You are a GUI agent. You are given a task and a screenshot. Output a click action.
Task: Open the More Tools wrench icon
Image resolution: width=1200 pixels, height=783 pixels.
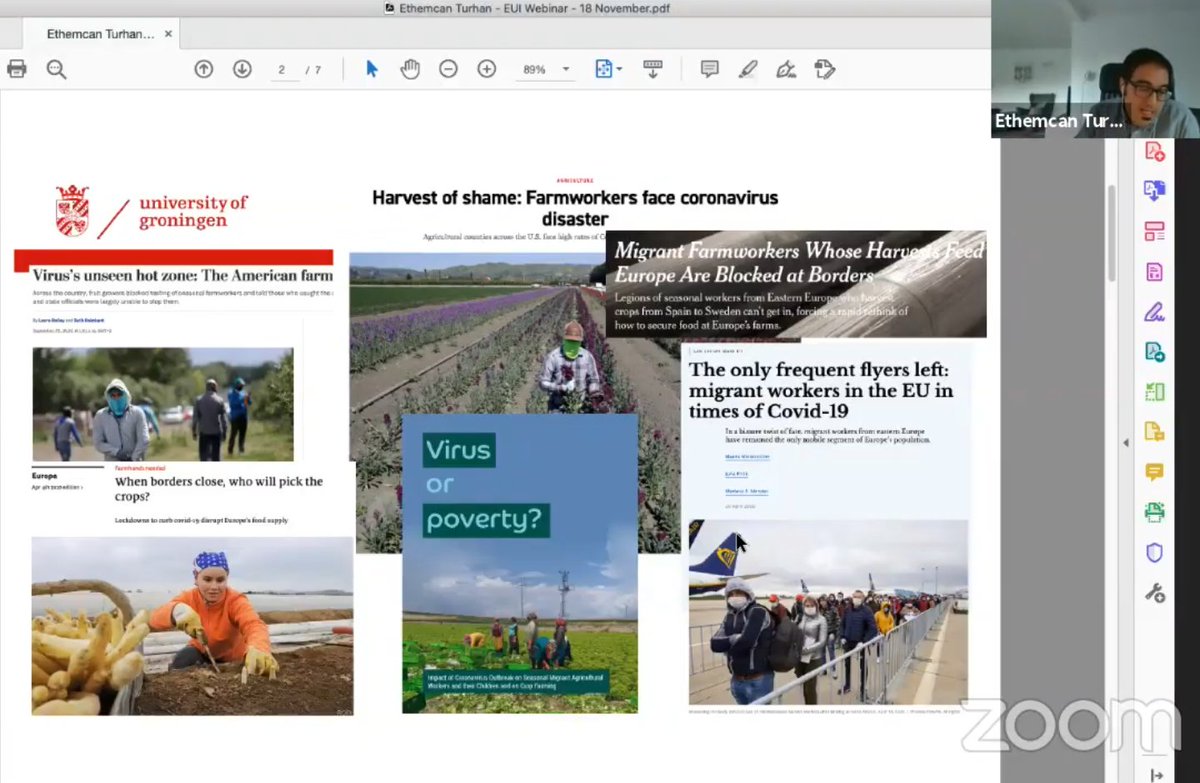[1154, 593]
